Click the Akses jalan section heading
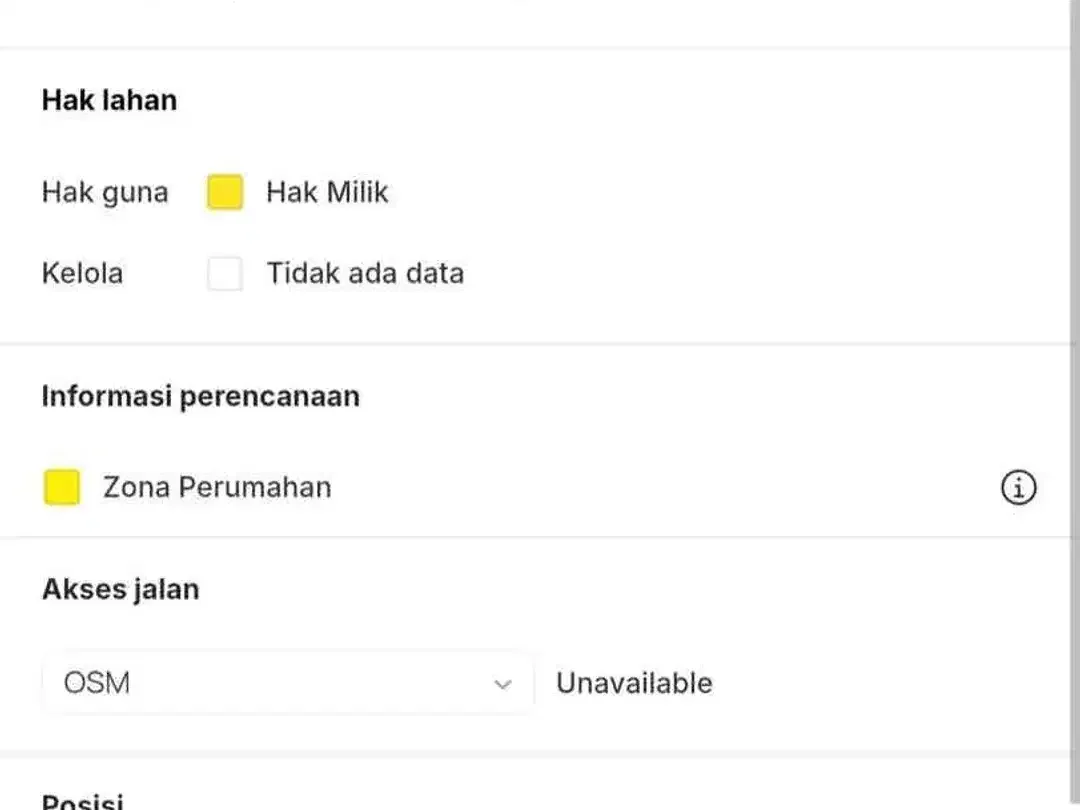This screenshot has height=810, width=1080. coord(121,590)
